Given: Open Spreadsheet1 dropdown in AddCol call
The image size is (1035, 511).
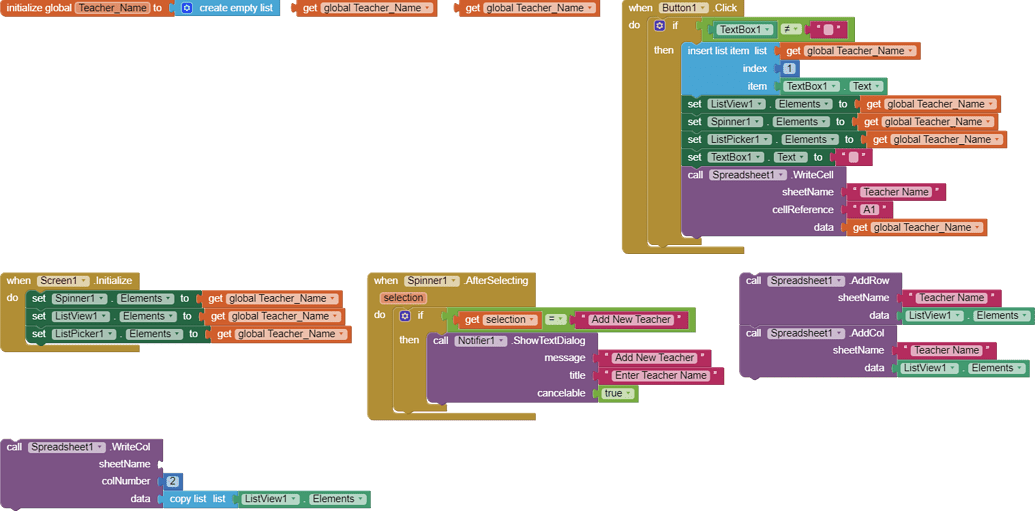Looking at the screenshot, I should pos(807,333).
